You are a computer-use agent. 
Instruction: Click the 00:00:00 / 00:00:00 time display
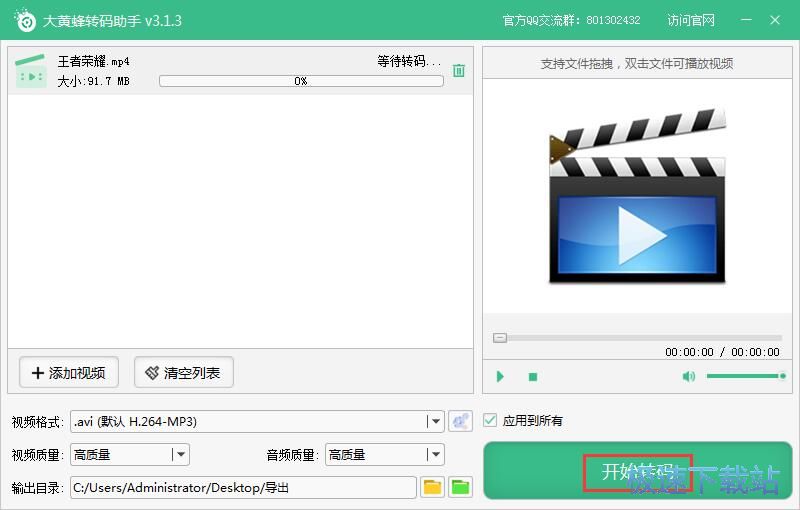coord(722,352)
